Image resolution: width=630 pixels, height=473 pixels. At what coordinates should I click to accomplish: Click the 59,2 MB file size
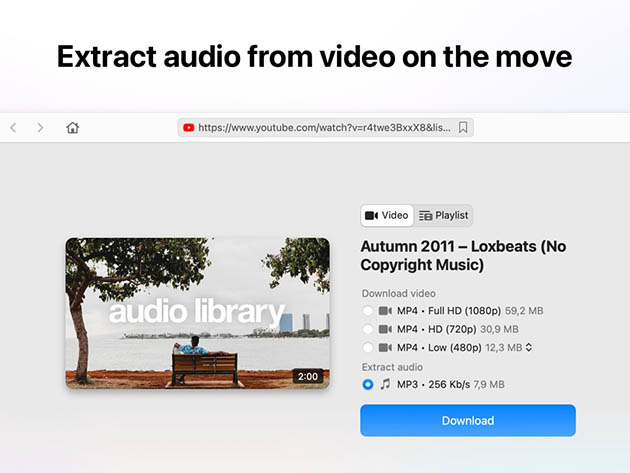click(x=524, y=311)
